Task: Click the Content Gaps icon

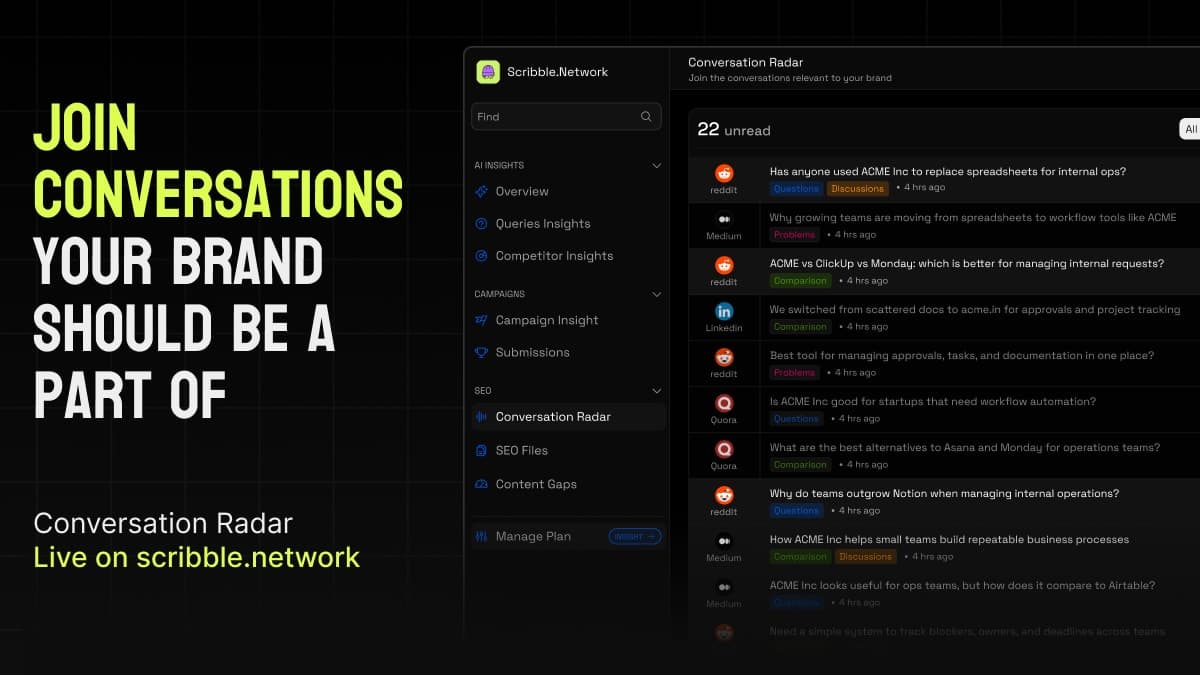Action: coord(482,484)
